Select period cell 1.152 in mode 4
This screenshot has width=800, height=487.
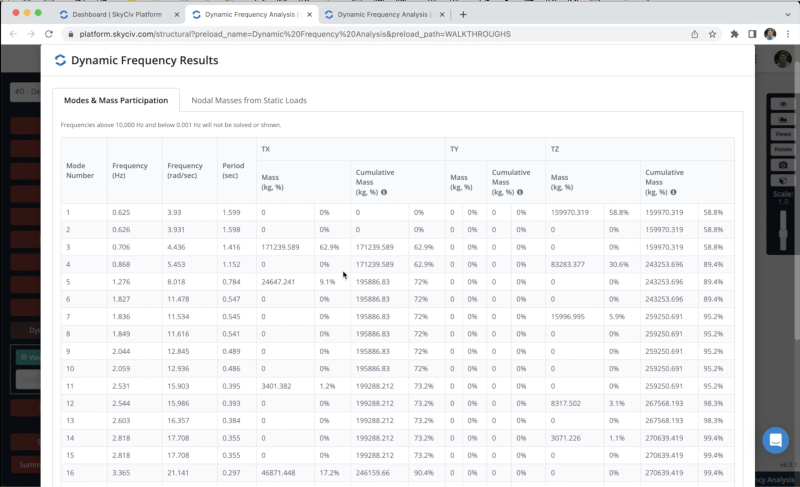click(x=237, y=264)
